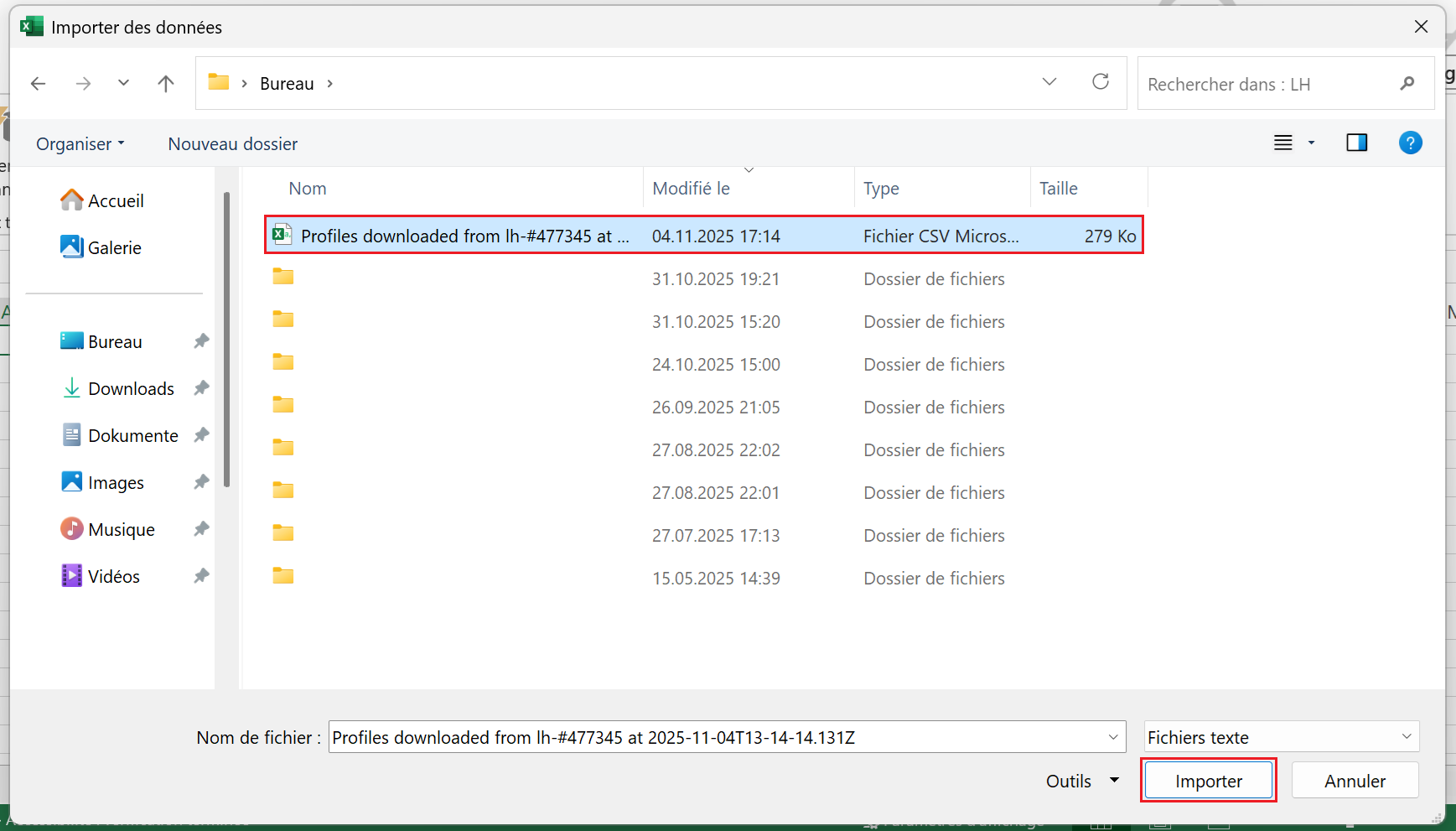This screenshot has width=1456, height=831.
Task: Click the Annuler button
Action: [x=1355, y=781]
